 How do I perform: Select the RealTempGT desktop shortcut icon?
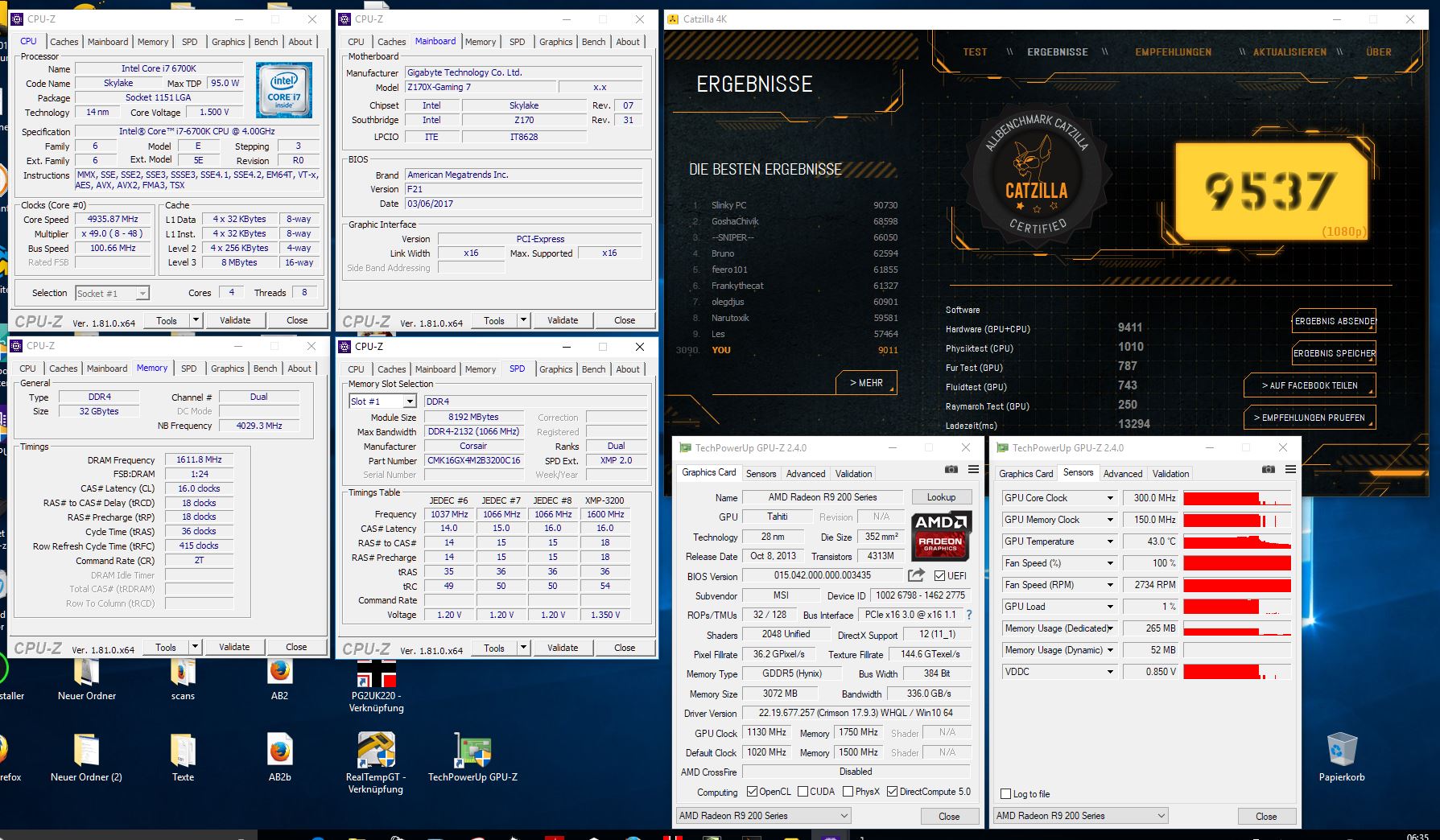(x=376, y=750)
